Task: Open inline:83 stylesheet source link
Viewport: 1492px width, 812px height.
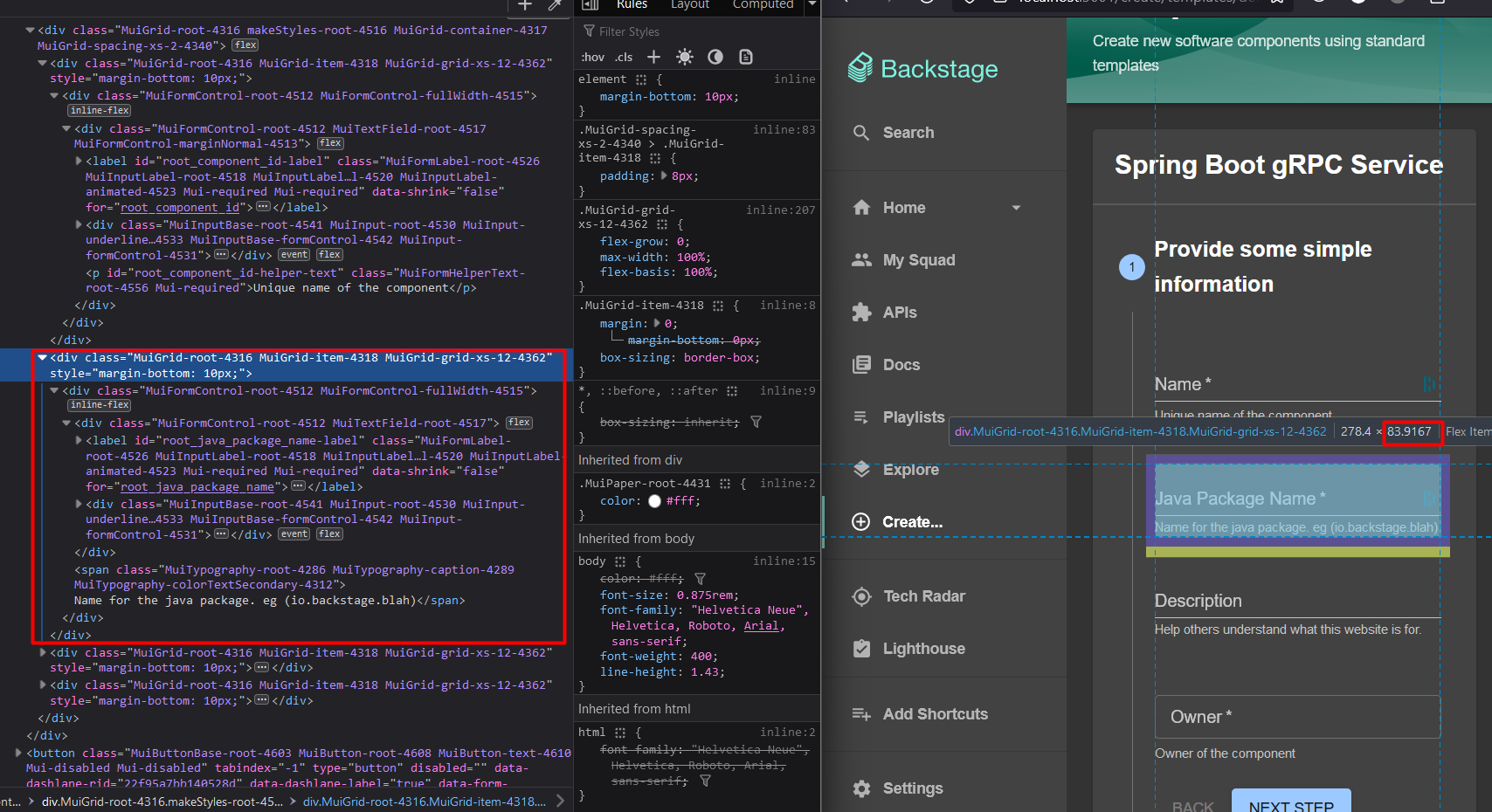Action: tap(784, 129)
